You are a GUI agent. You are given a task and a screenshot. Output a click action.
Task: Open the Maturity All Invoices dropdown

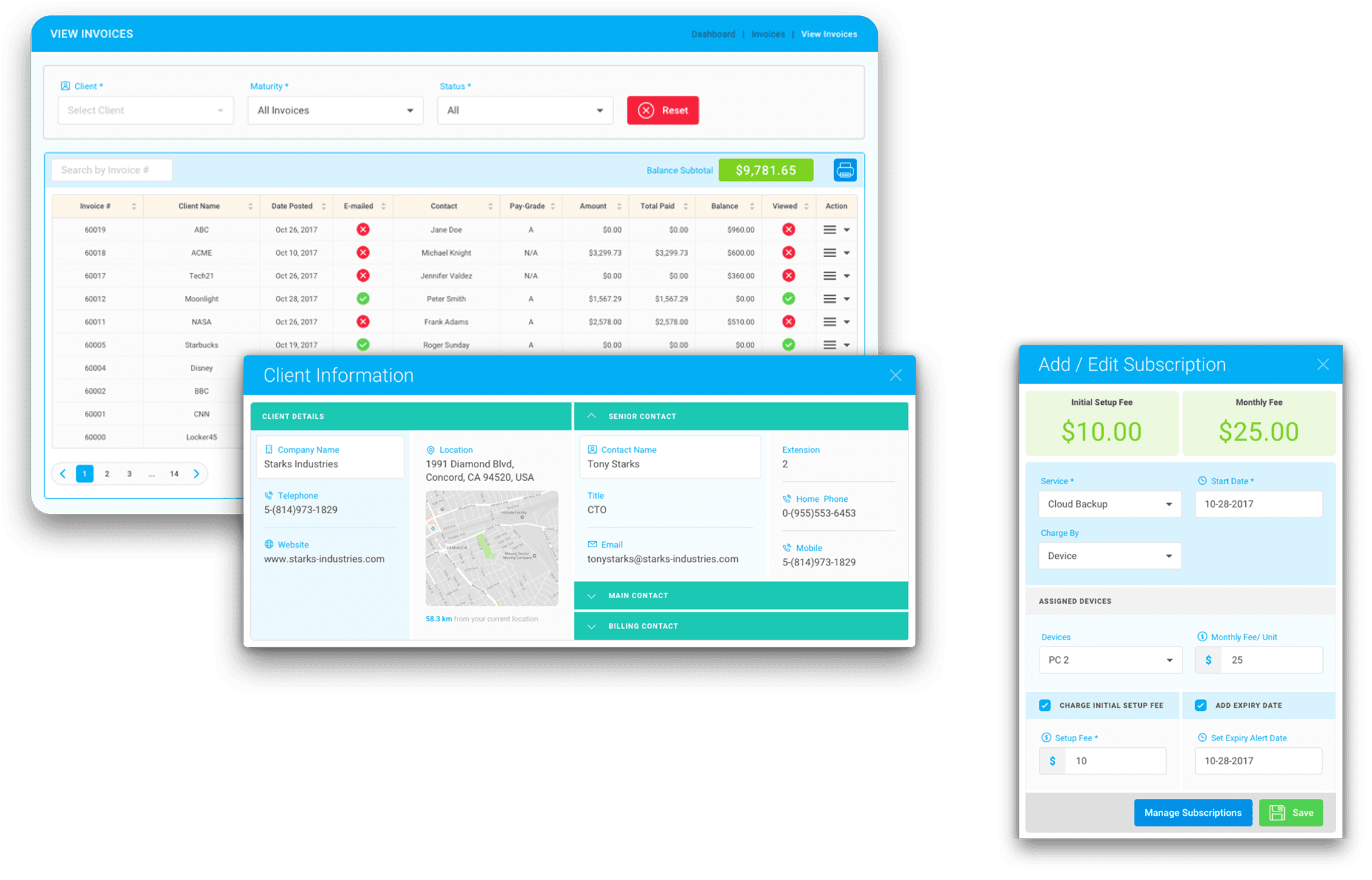click(335, 110)
